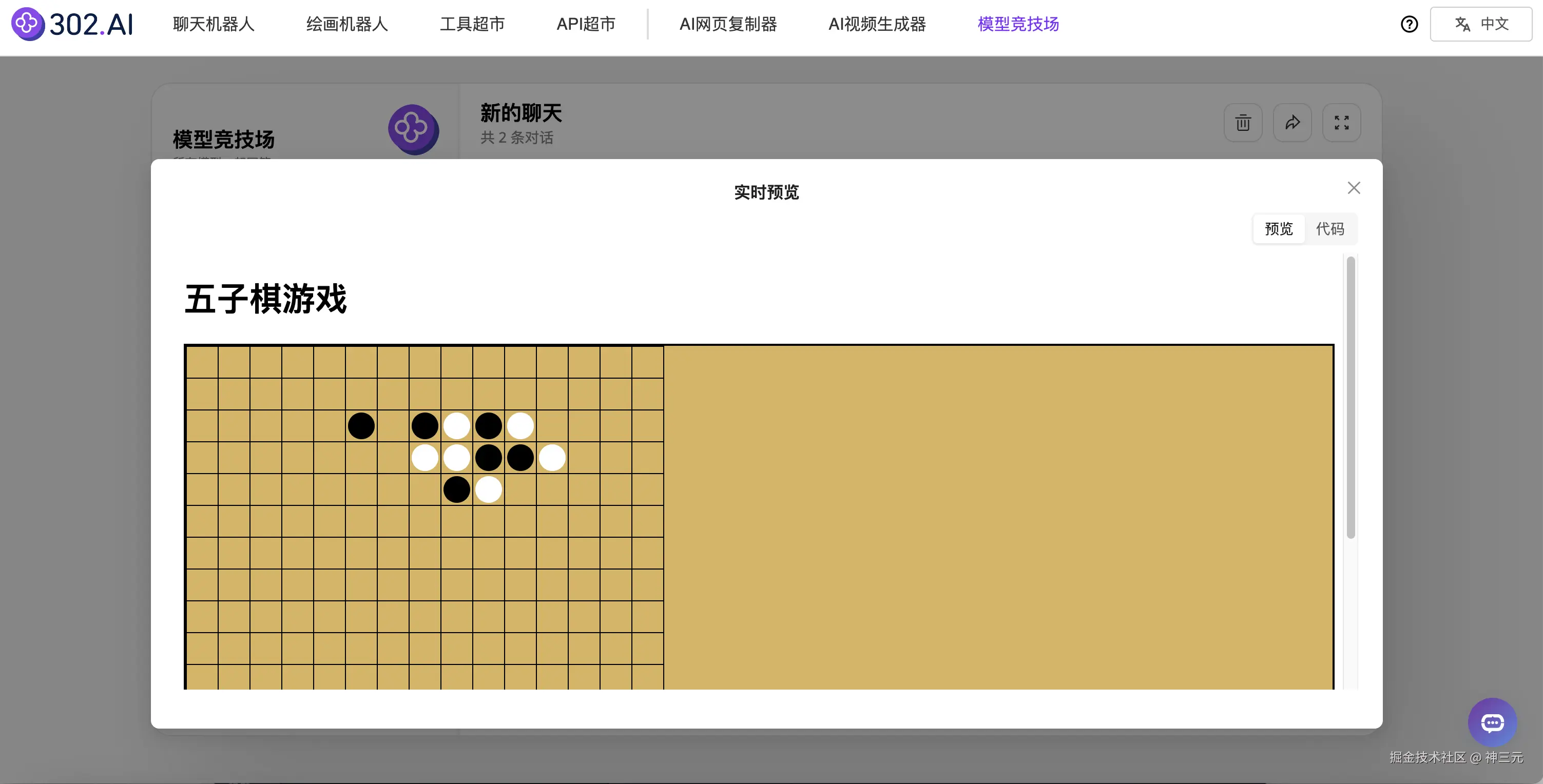
Task: Open the AI视频生成器 link
Action: (x=877, y=24)
